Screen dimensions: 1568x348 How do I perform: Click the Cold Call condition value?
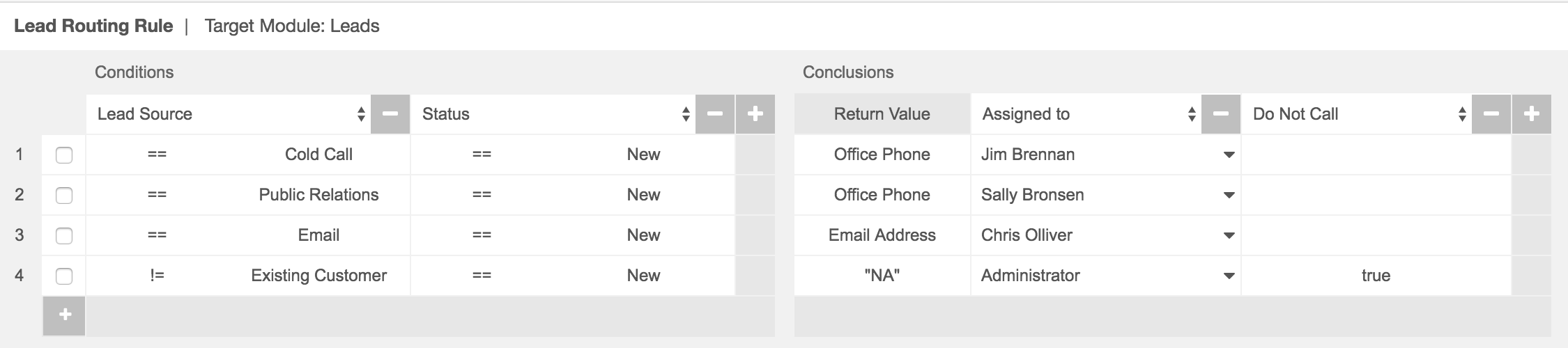coord(318,155)
